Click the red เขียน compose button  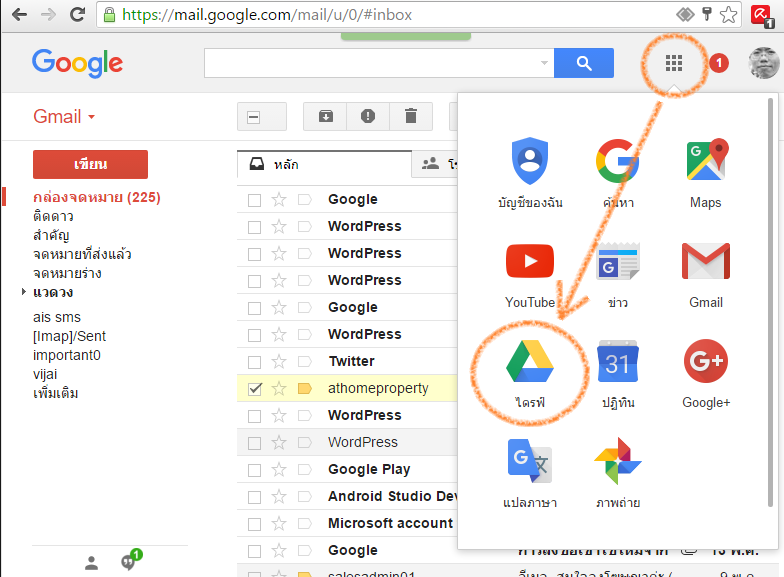coord(90,164)
